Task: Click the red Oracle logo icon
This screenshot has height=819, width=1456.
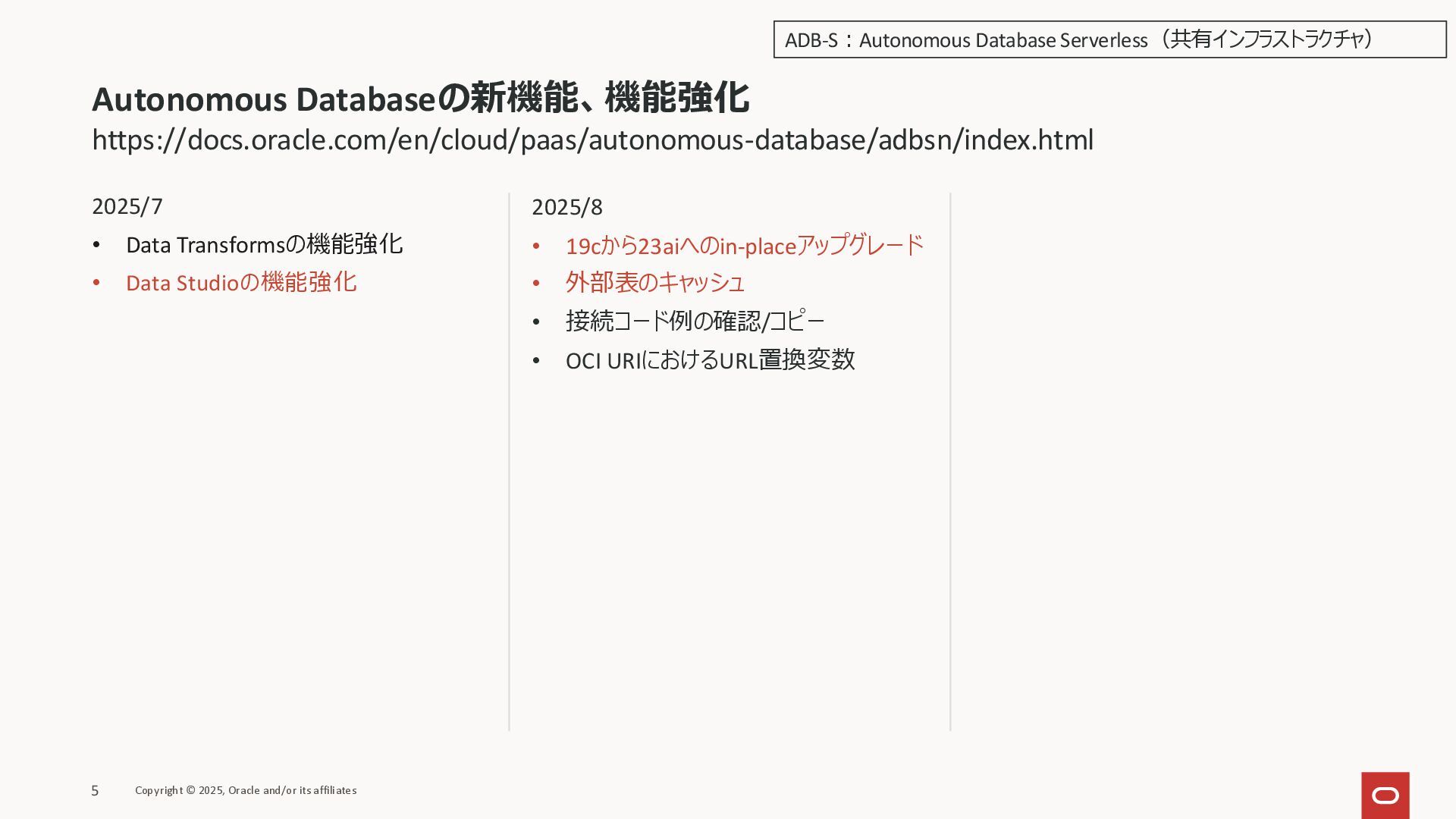Action: tap(1385, 795)
